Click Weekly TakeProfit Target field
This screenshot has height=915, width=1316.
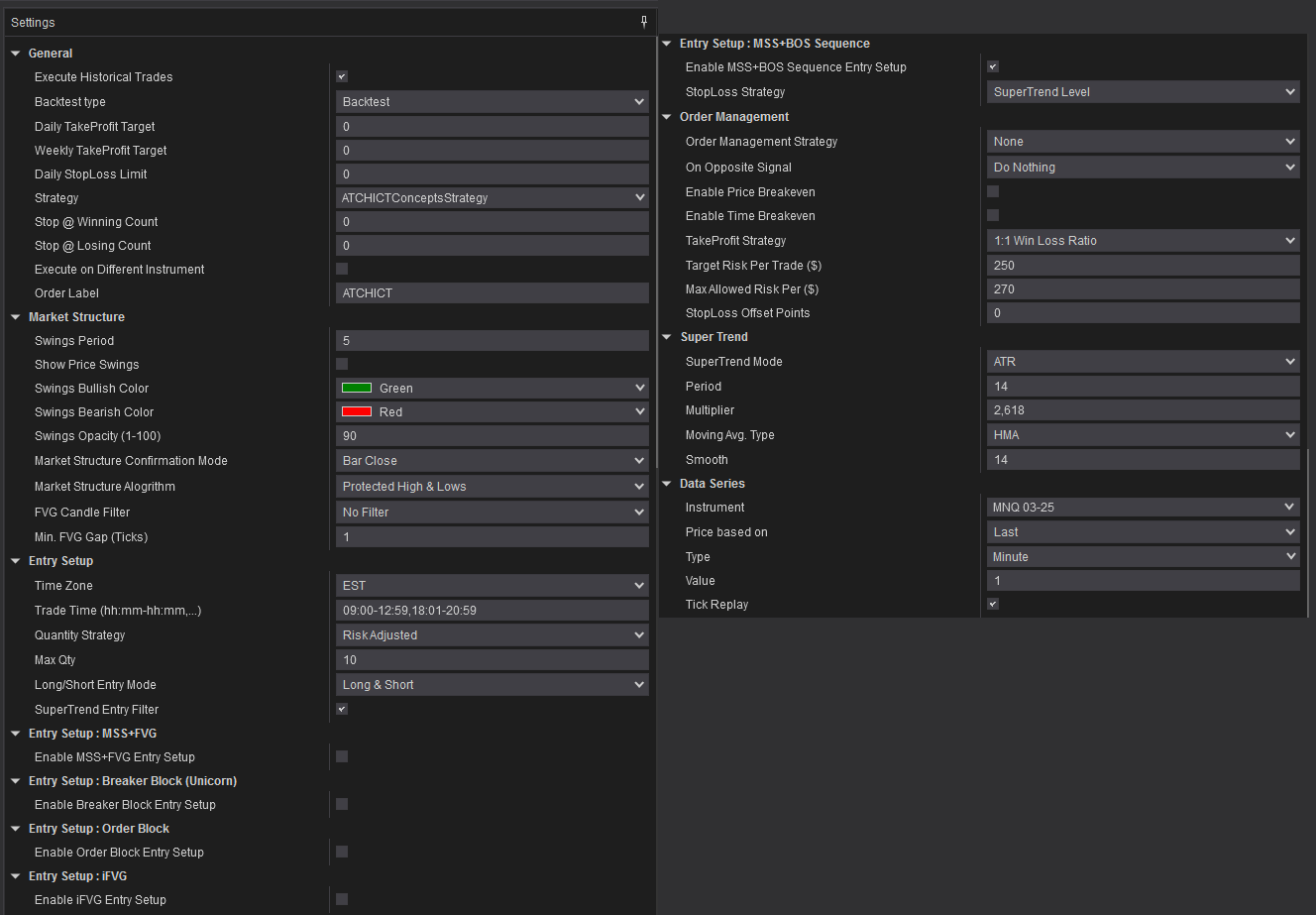(x=493, y=151)
